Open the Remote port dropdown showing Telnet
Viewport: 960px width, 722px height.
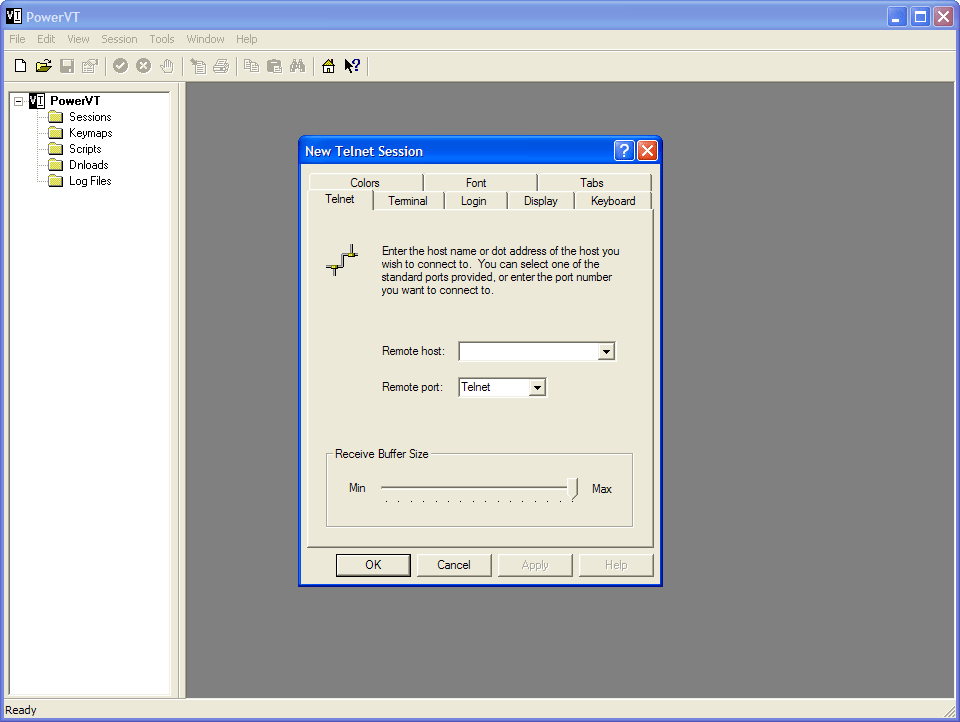(538, 387)
